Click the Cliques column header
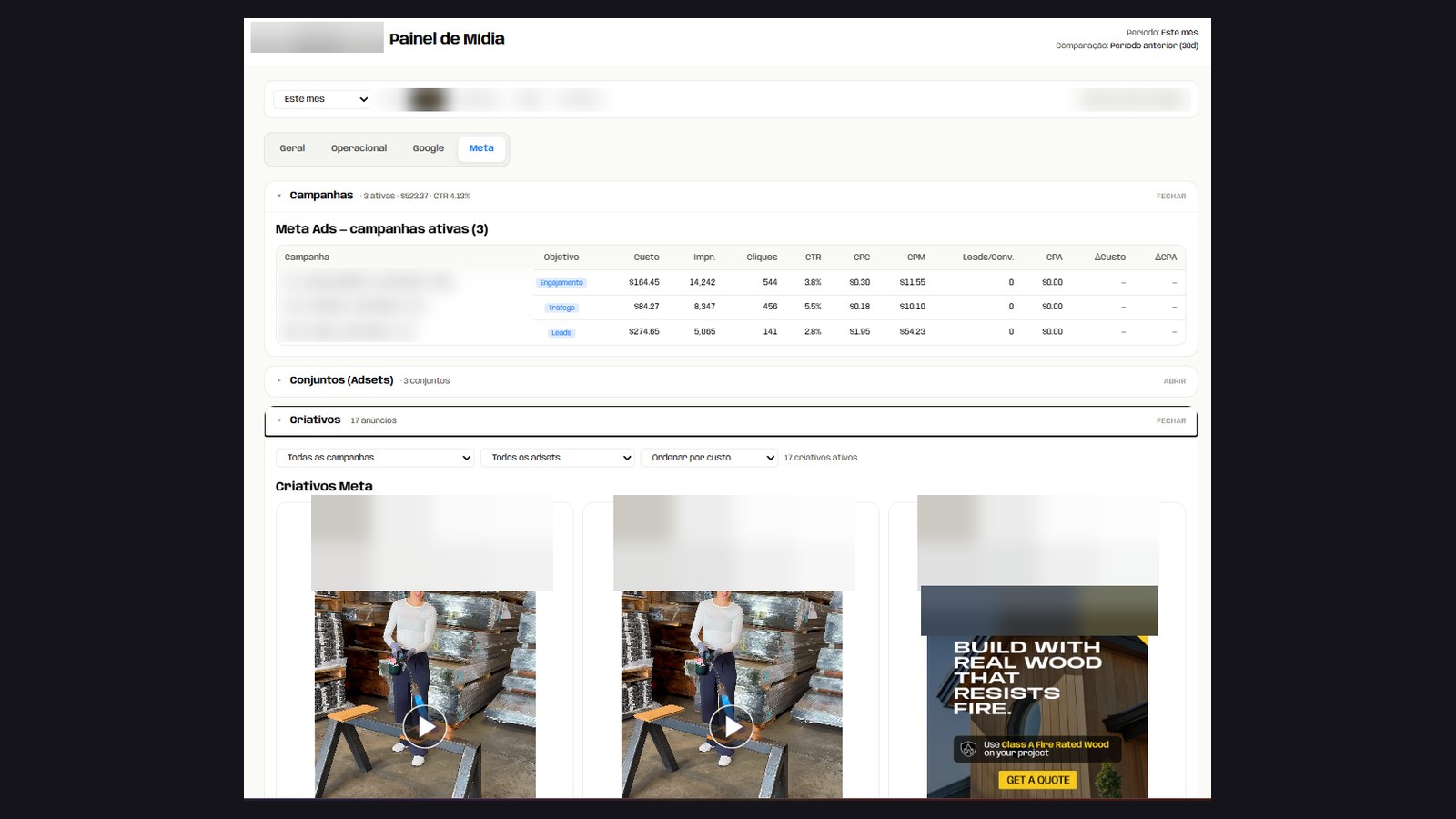The height and width of the screenshot is (819, 1456). (x=762, y=258)
